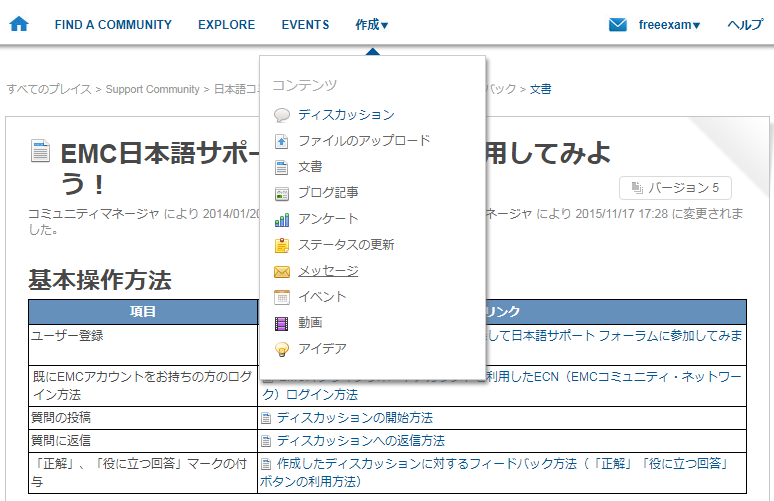Expand the freeexam user dropdown
The image size is (774, 501).
coord(669,25)
